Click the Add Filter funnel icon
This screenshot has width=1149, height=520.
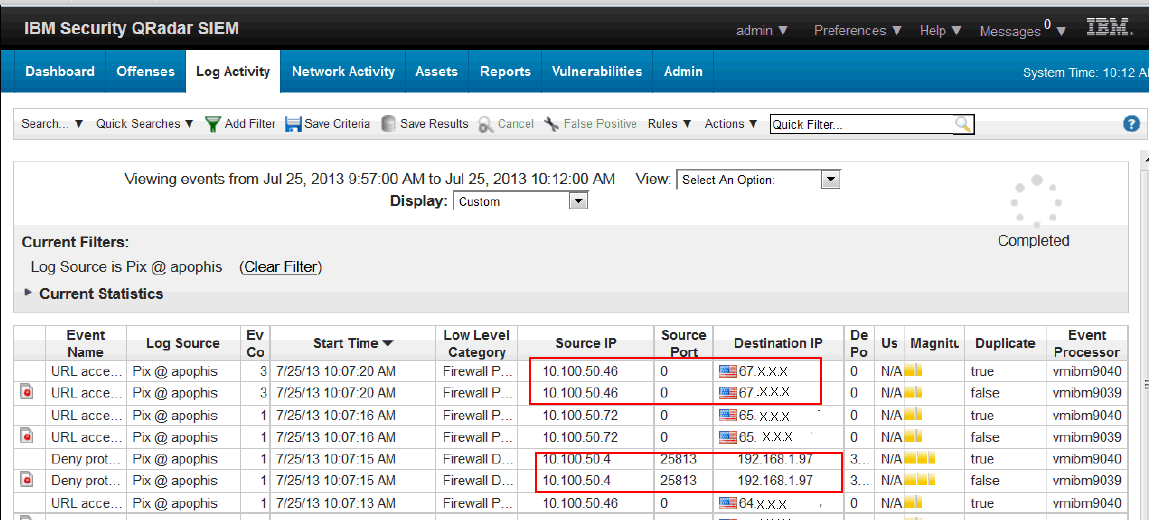[213, 124]
